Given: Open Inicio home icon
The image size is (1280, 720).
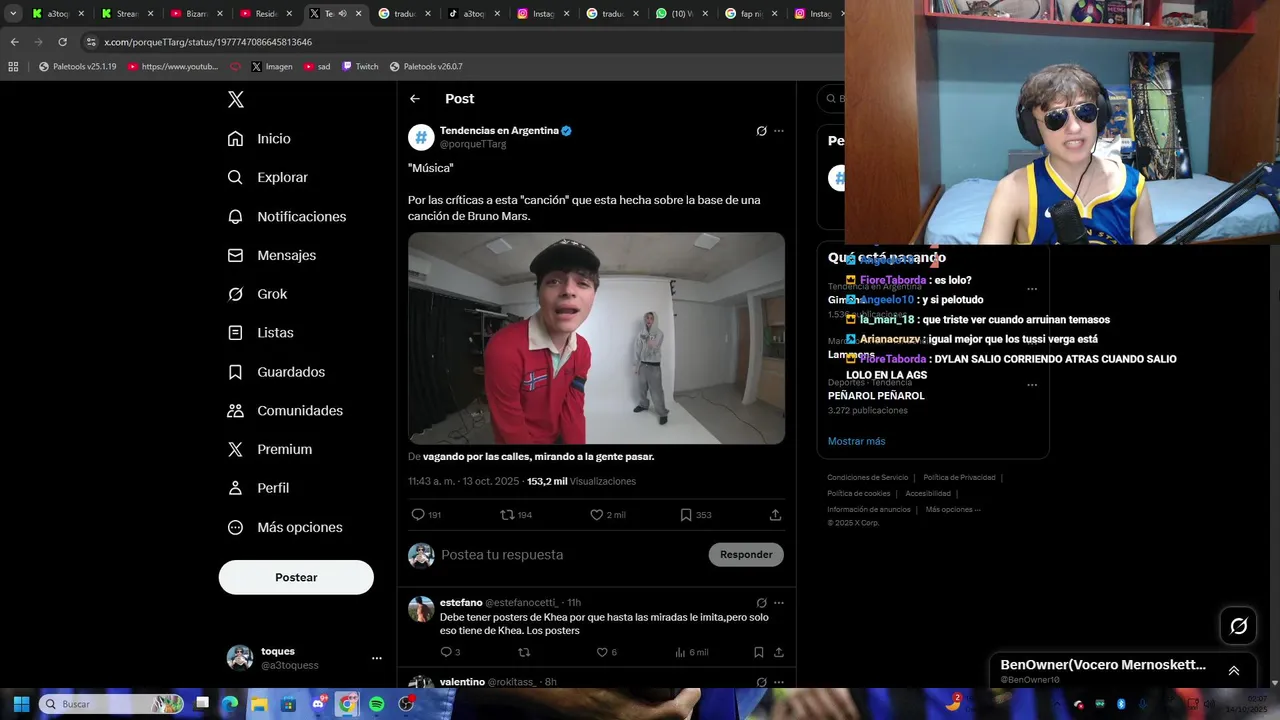Looking at the screenshot, I should click(235, 139).
